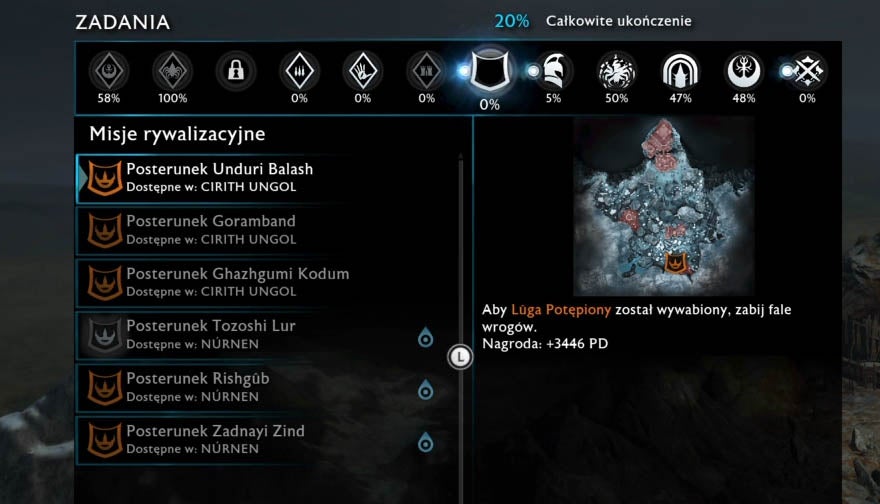The image size is (880, 504).
Task: Choose the Posterunek Goramband mission
Action: coord(267,230)
